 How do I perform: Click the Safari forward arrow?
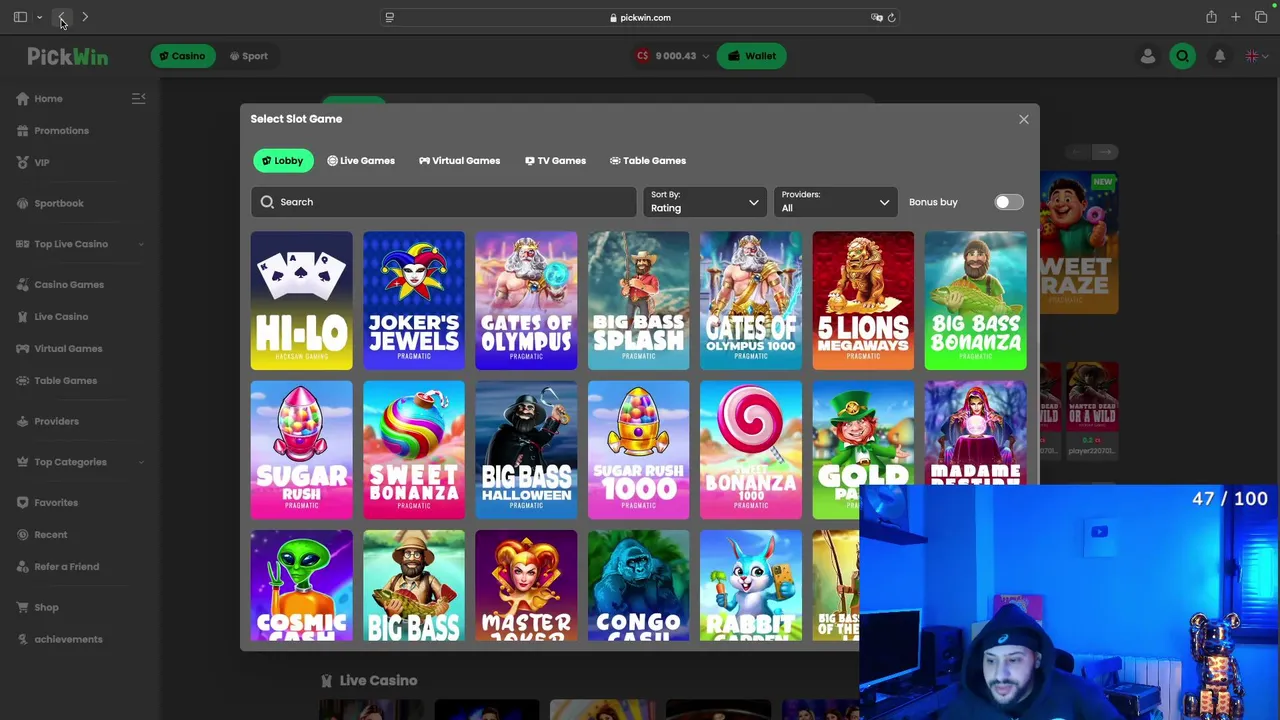pyautogui.click(x=85, y=17)
